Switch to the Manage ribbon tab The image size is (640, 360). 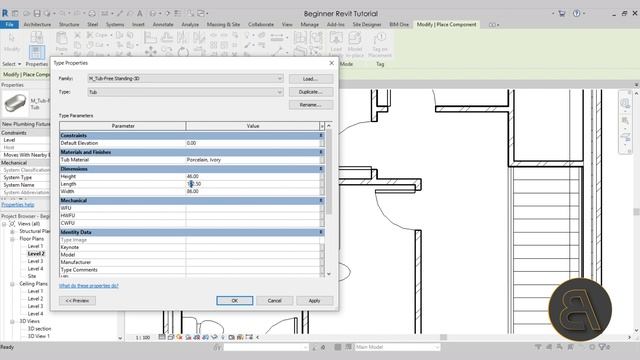pos(309,24)
